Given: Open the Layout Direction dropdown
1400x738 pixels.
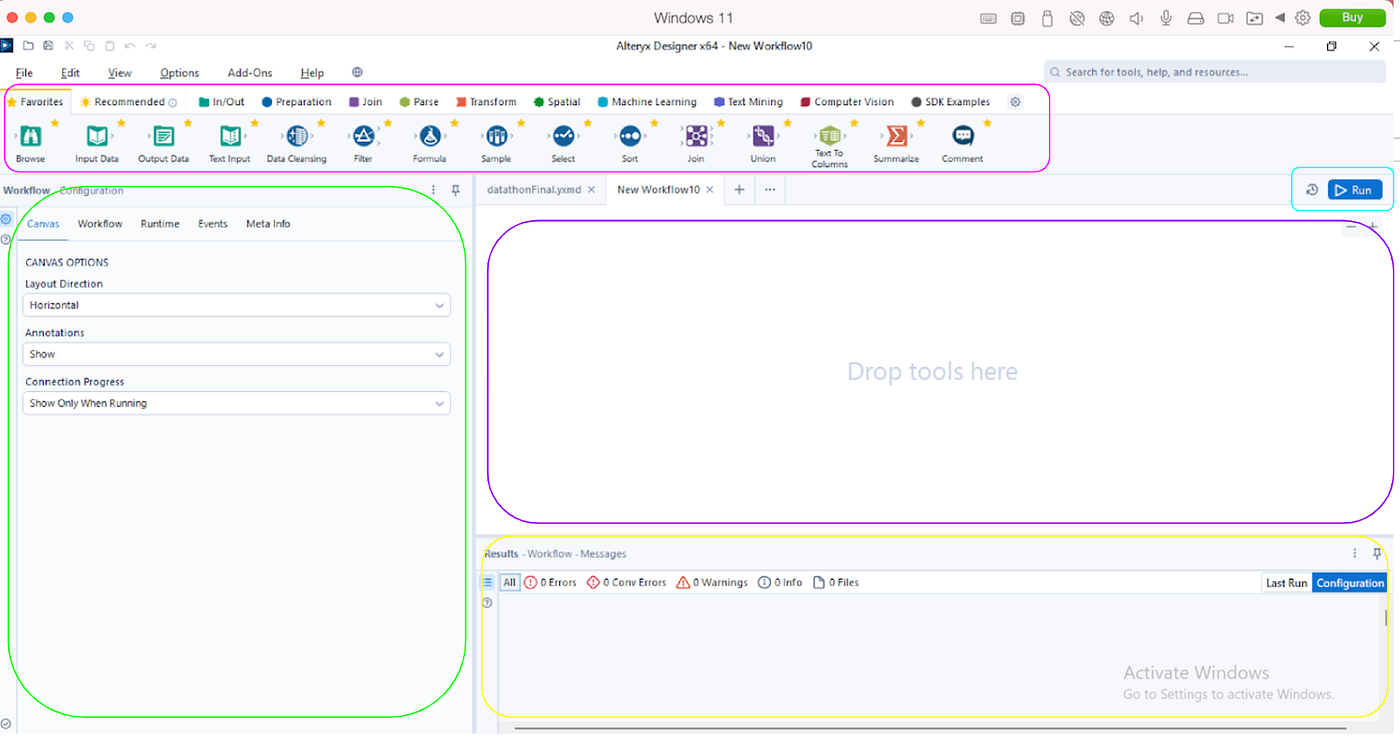Looking at the screenshot, I should pyautogui.click(x=237, y=305).
